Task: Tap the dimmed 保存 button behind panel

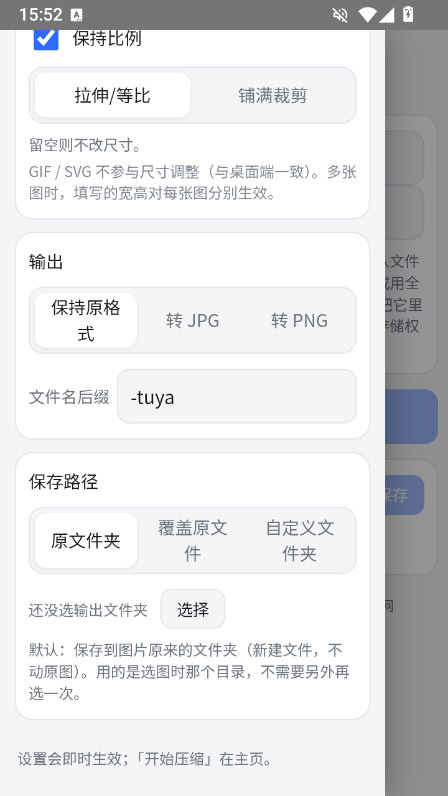Action: (x=404, y=495)
